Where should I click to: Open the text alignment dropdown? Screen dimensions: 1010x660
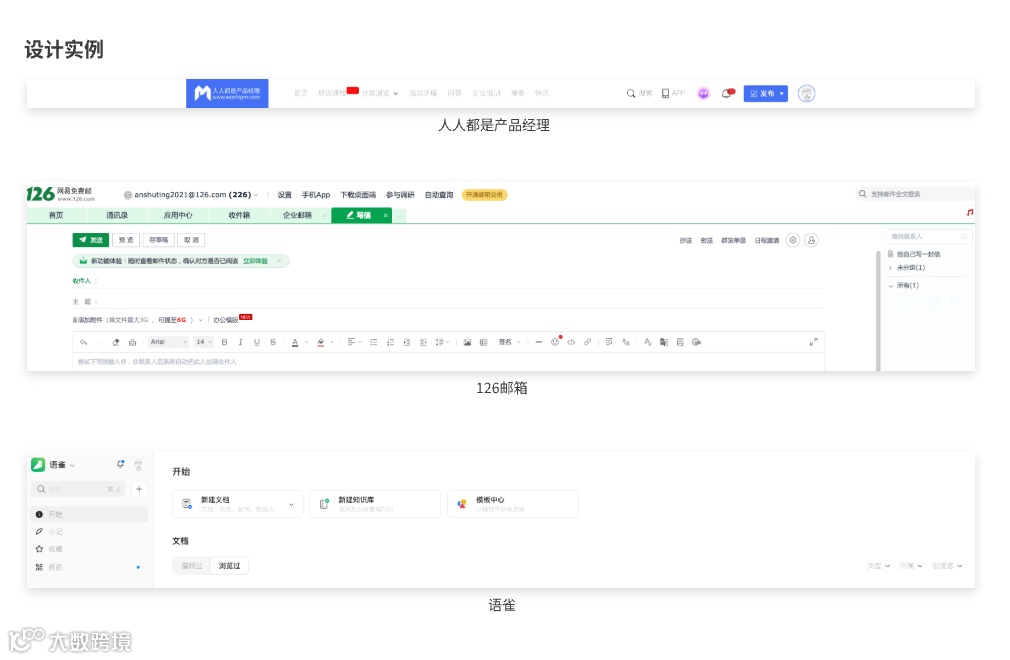[354, 342]
